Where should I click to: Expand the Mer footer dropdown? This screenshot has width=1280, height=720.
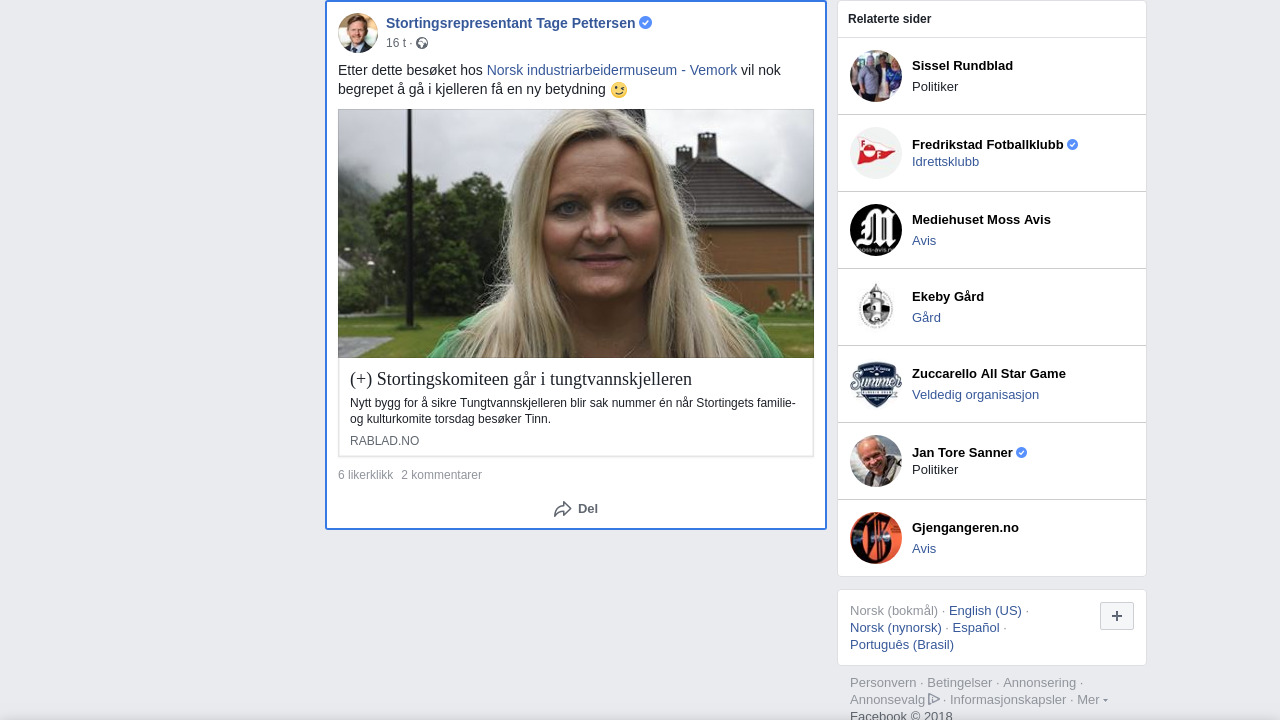(x=1092, y=700)
